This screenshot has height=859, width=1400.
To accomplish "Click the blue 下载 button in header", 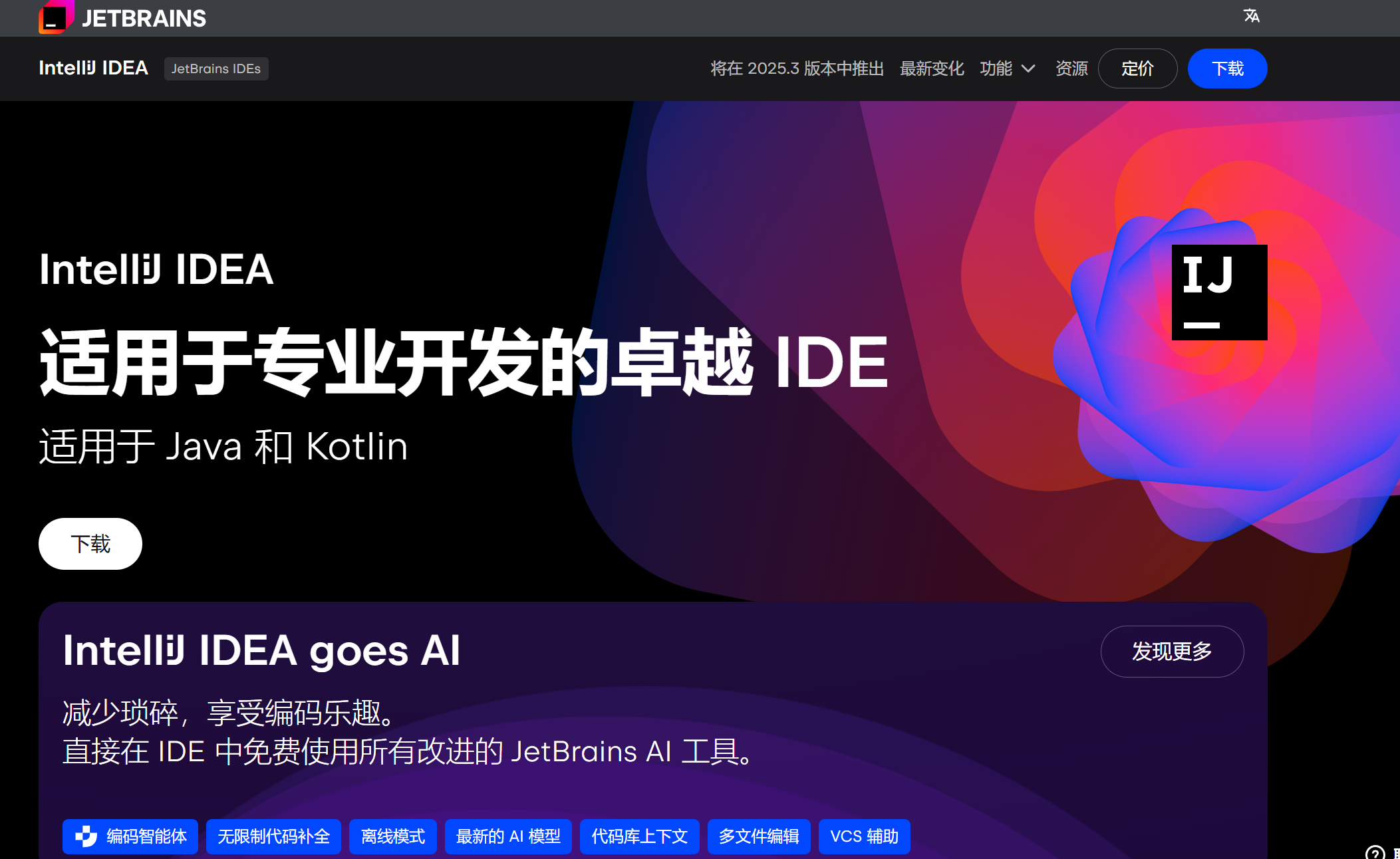I will pyautogui.click(x=1227, y=68).
